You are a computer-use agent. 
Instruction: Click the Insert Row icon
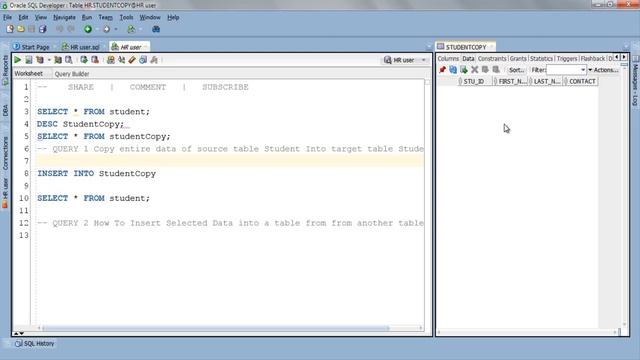tap(464, 70)
